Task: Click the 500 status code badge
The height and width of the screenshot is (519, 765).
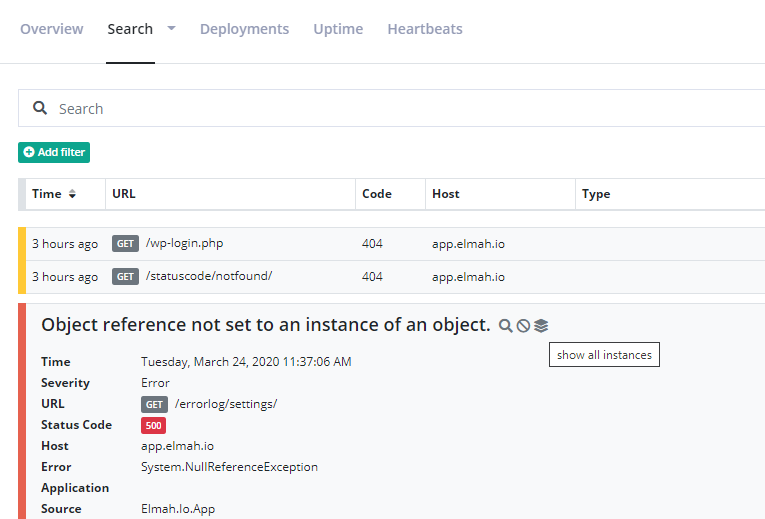Action: pos(153,425)
